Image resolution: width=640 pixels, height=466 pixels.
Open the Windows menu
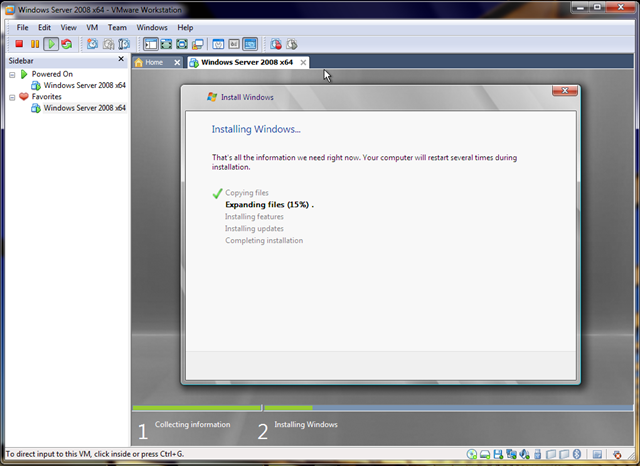coord(152,27)
